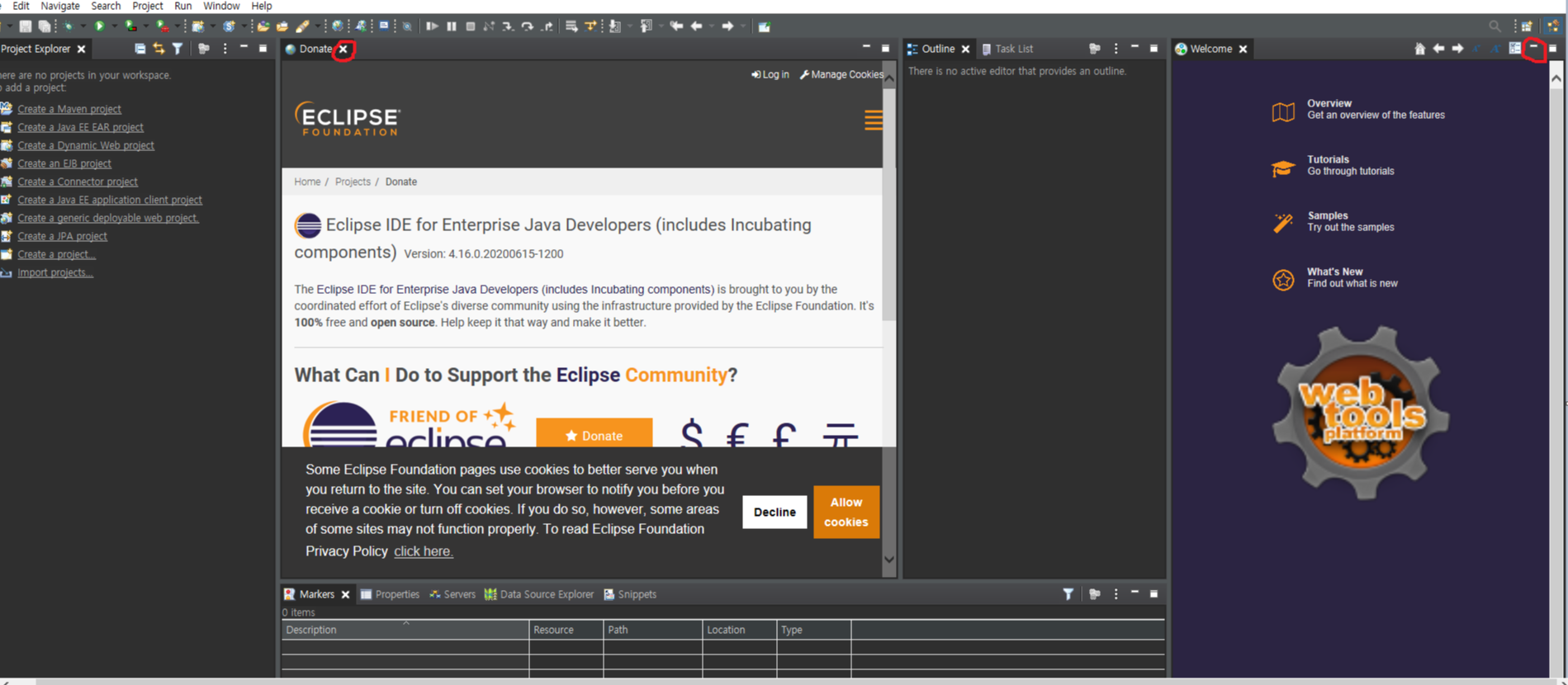Switch to the Properties tab
Image resolution: width=1568 pixels, height=685 pixels.
(x=390, y=594)
